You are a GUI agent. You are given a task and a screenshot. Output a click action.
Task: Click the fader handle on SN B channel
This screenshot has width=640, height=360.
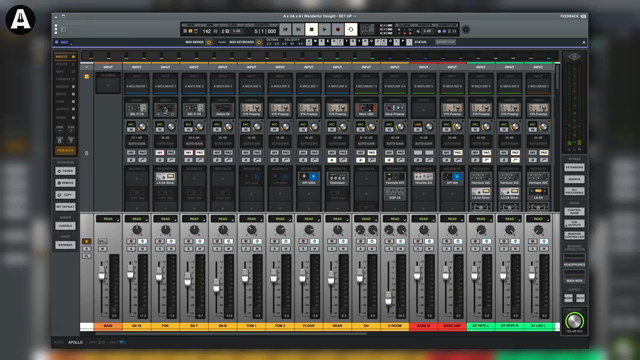click(216, 286)
